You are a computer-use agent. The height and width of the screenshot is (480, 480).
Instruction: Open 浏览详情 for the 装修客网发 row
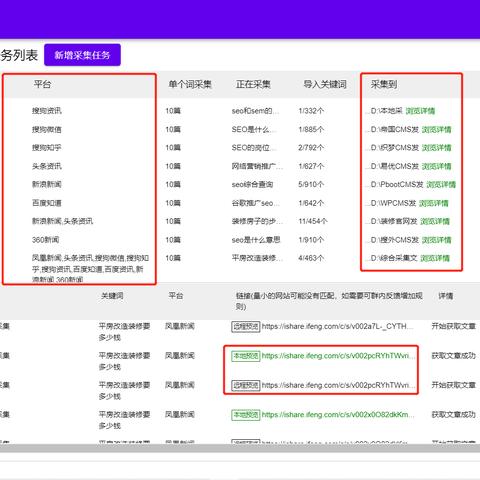435,221
